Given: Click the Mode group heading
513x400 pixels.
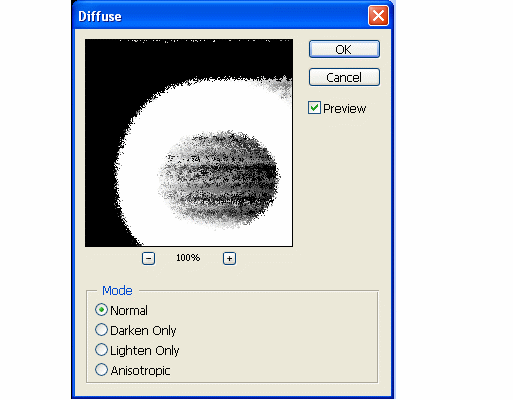Looking at the screenshot, I should click(117, 291).
